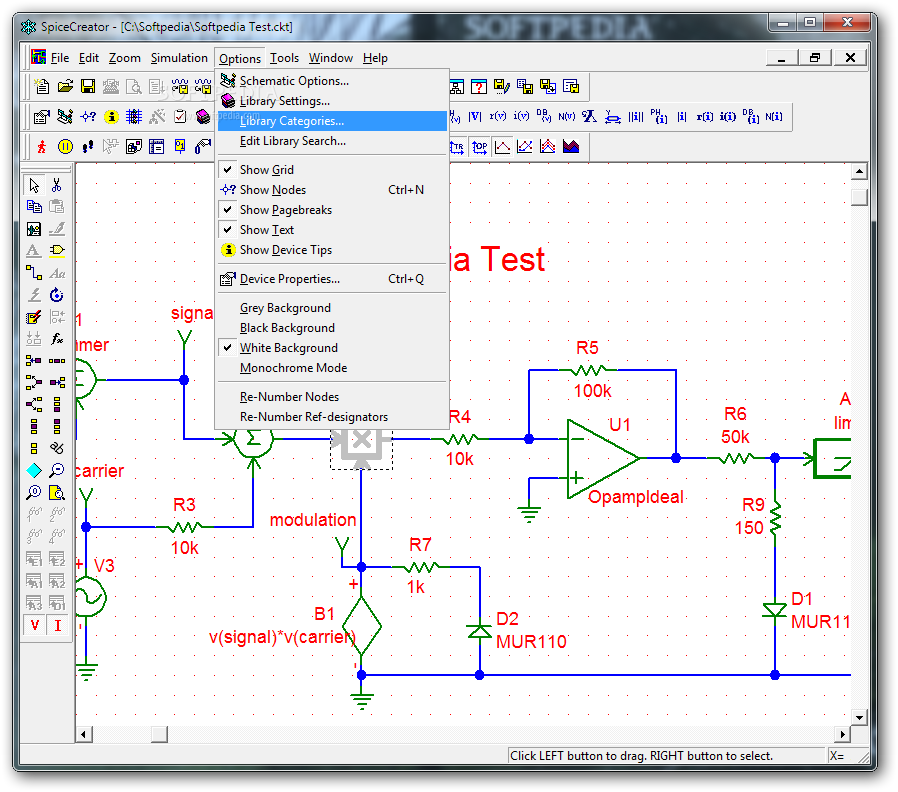Select the Black Background option
The height and width of the screenshot is (792, 898).
[332, 328]
